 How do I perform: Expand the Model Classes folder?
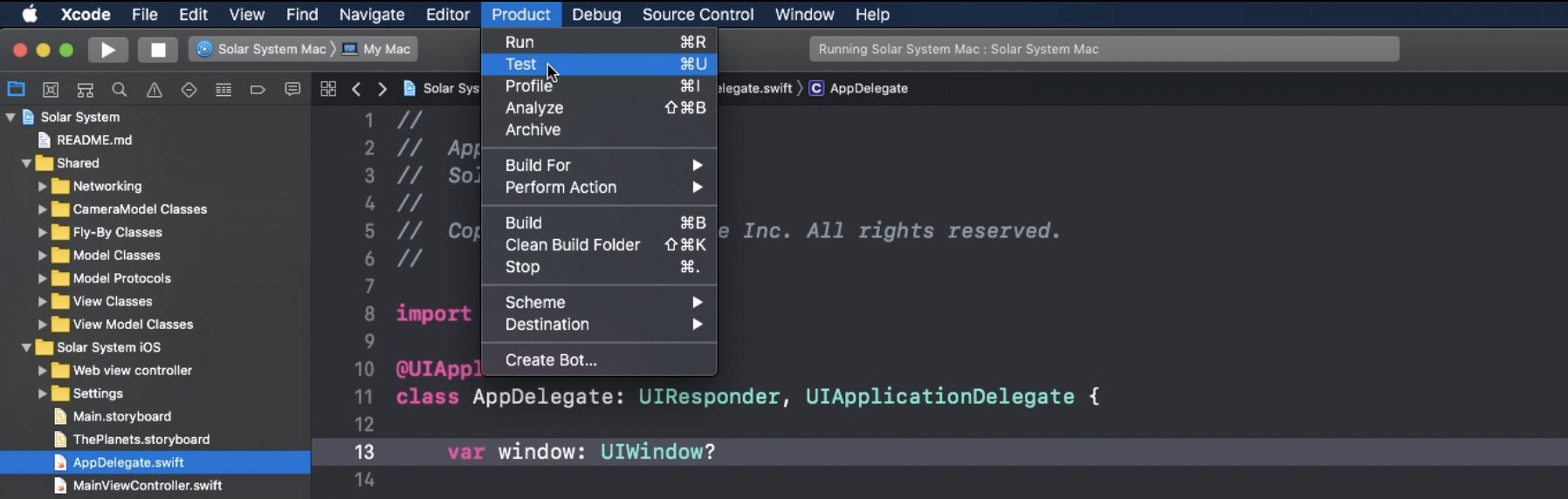click(x=42, y=256)
